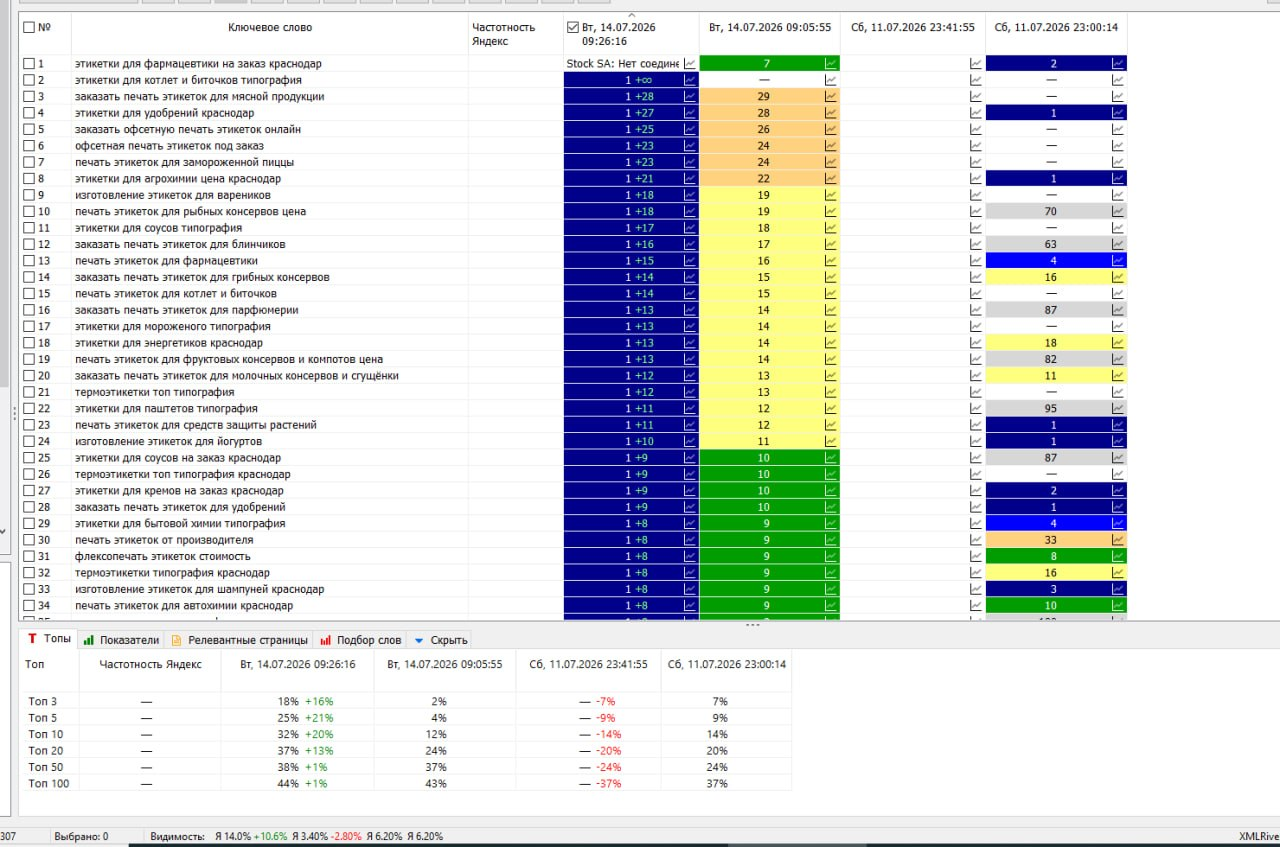Open the Показатели tab

tap(121, 640)
